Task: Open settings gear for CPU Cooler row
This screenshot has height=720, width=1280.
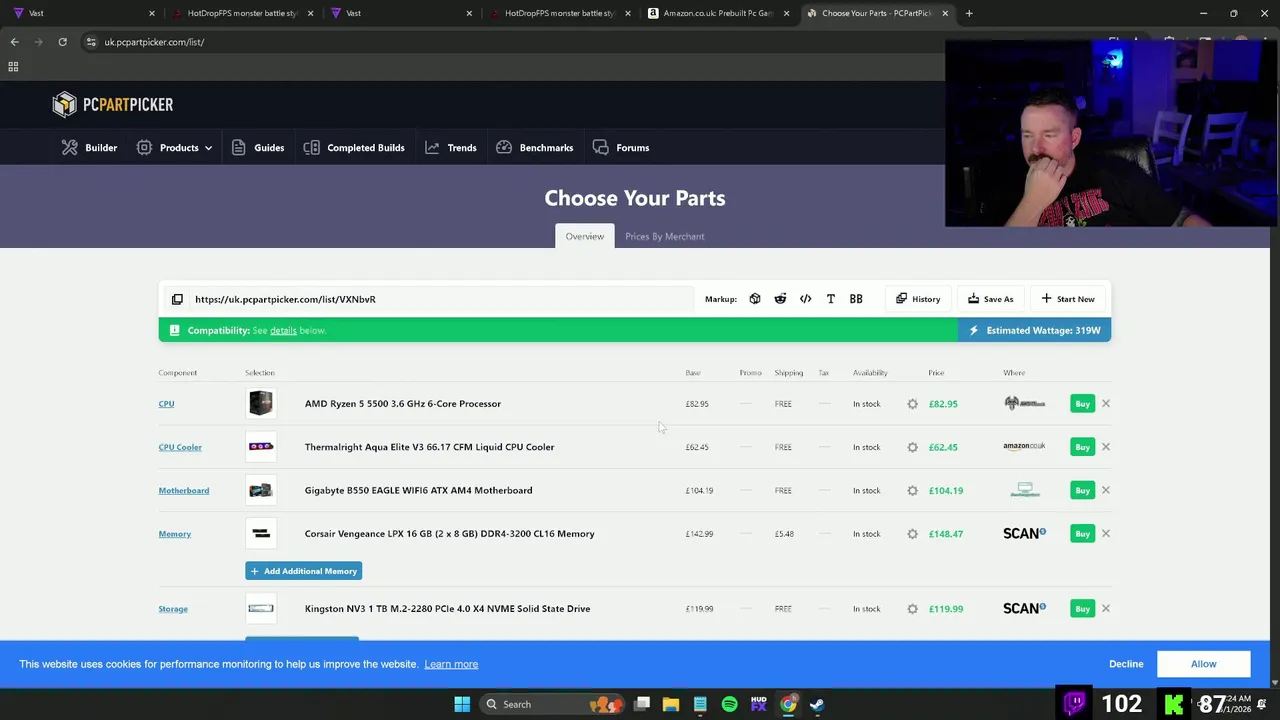Action: (912, 447)
